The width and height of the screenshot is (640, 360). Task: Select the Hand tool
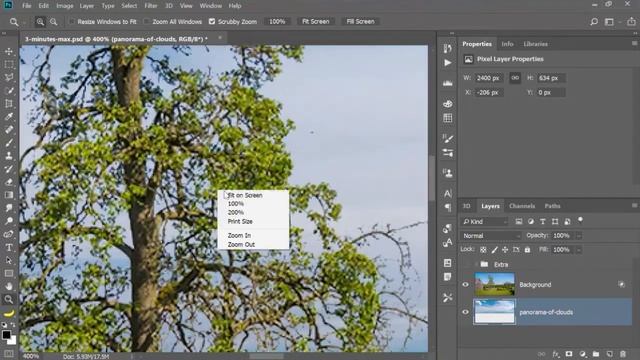coord(9,287)
